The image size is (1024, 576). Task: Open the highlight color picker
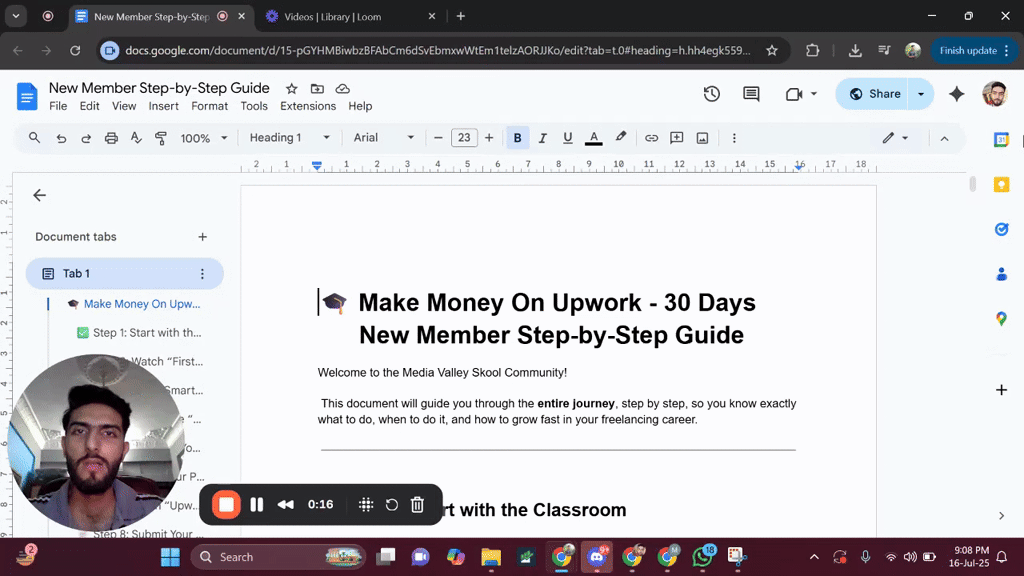point(620,138)
